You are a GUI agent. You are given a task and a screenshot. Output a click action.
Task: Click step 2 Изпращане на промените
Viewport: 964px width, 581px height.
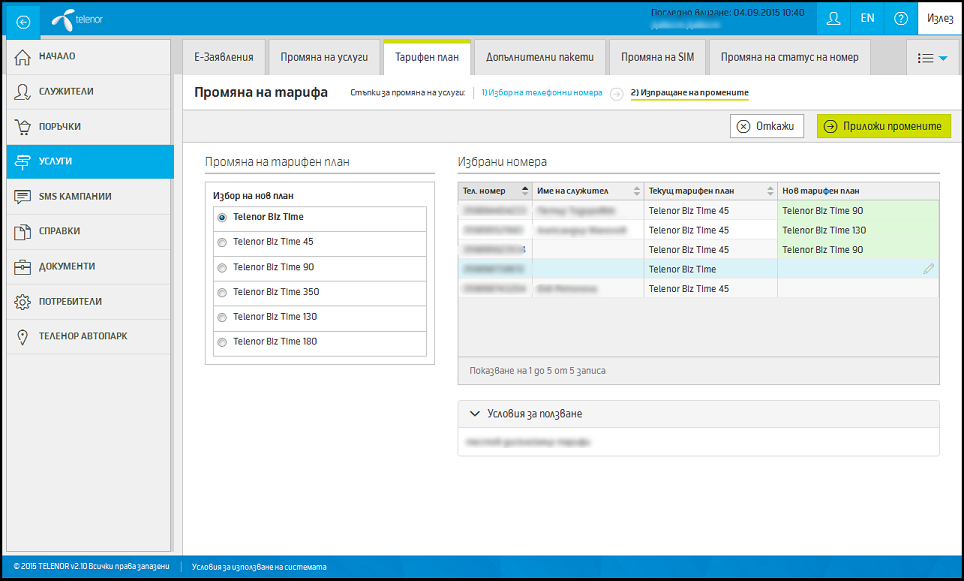690,93
